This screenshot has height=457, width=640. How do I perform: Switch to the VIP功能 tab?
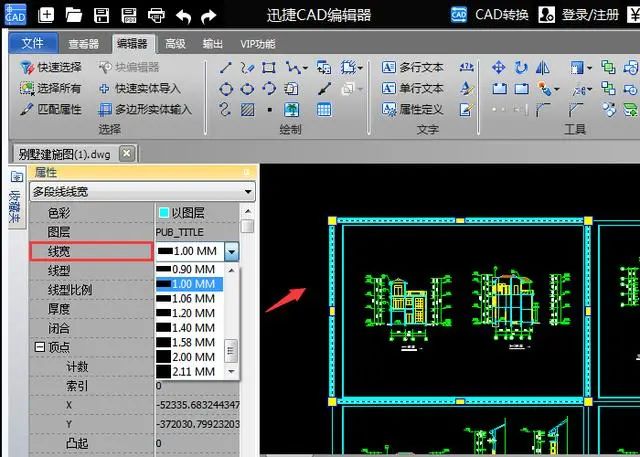(258, 44)
